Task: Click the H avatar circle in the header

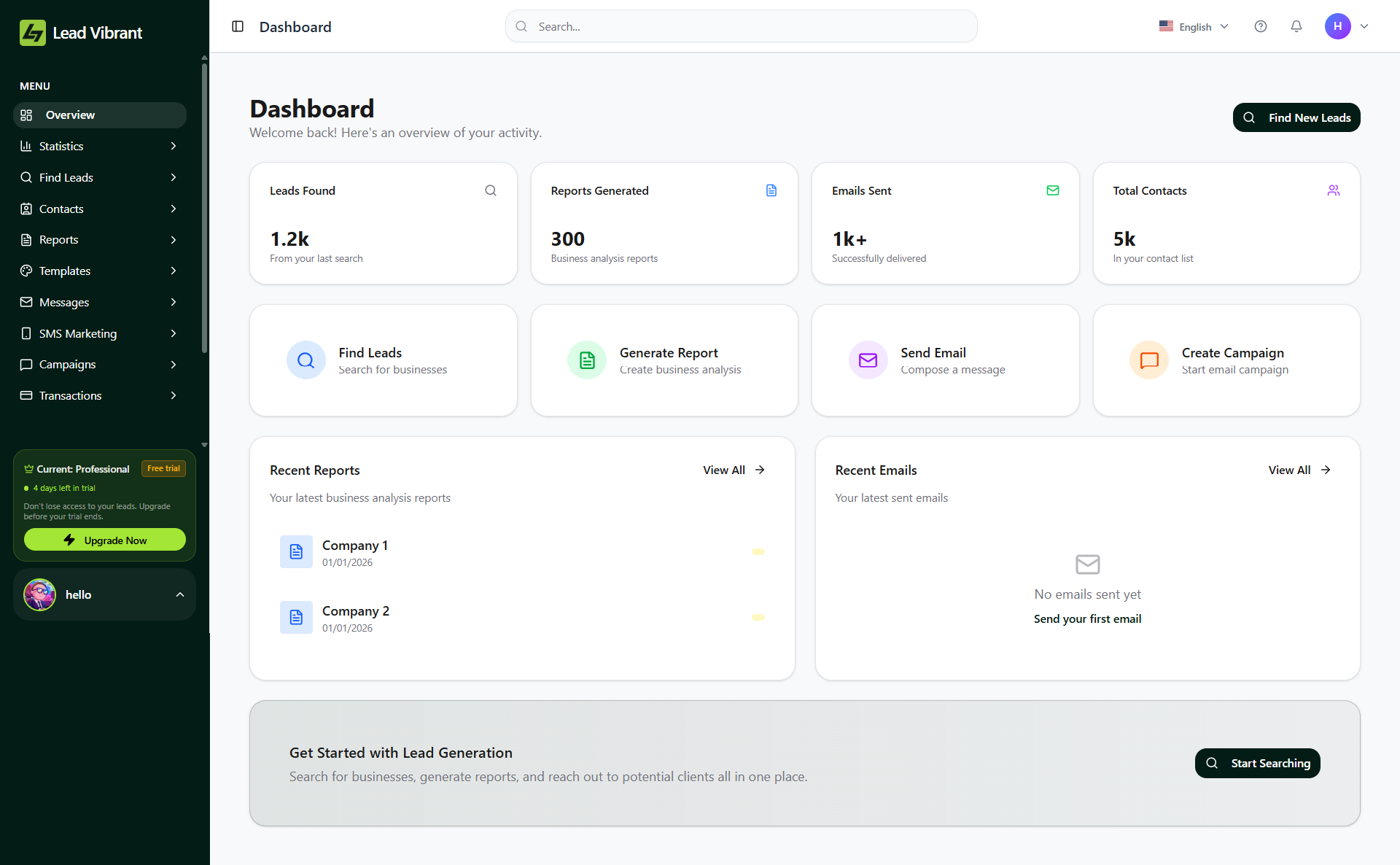Action: 1337,26
